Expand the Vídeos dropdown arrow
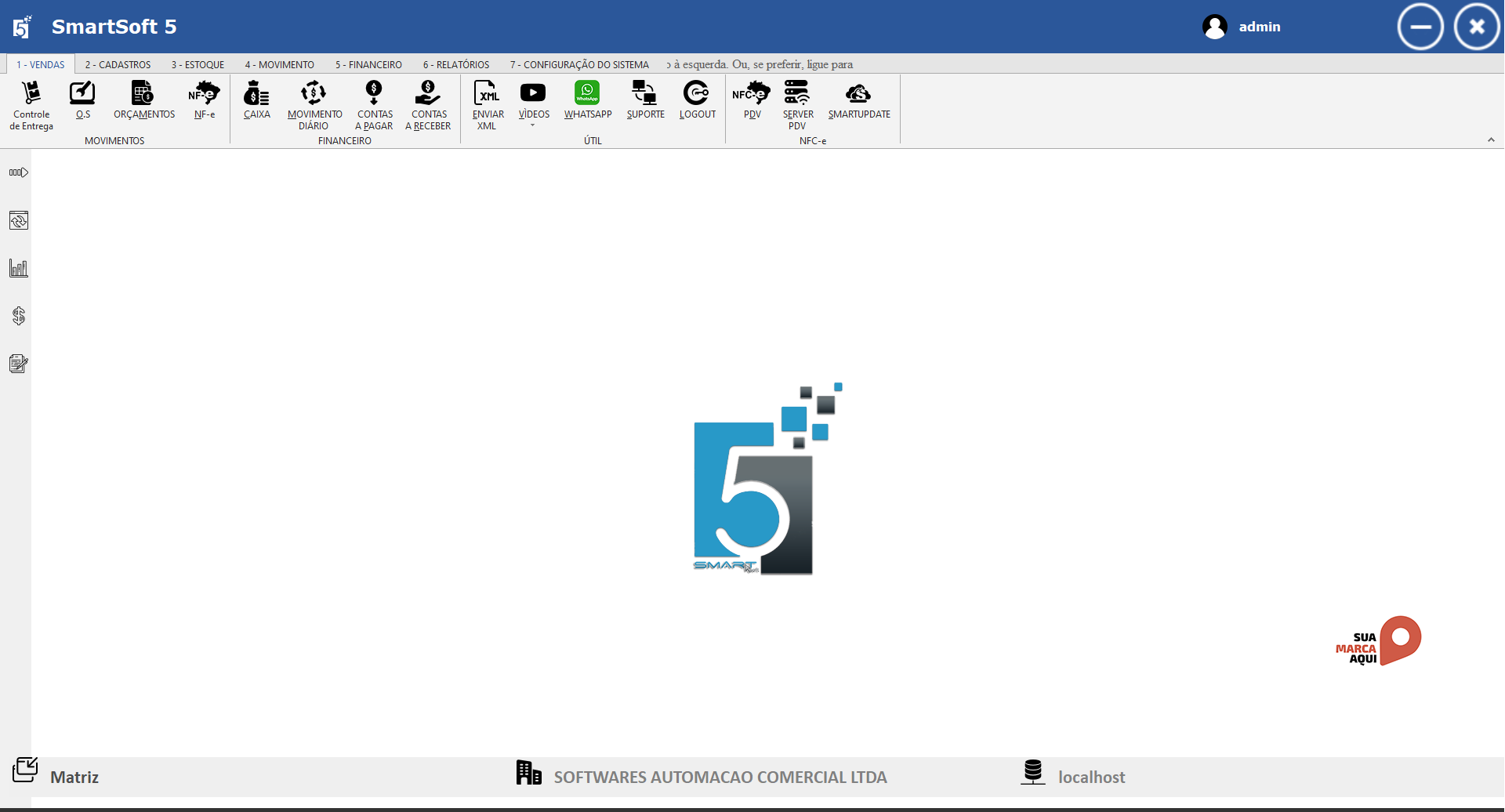The height and width of the screenshot is (812, 1505). 533,125
